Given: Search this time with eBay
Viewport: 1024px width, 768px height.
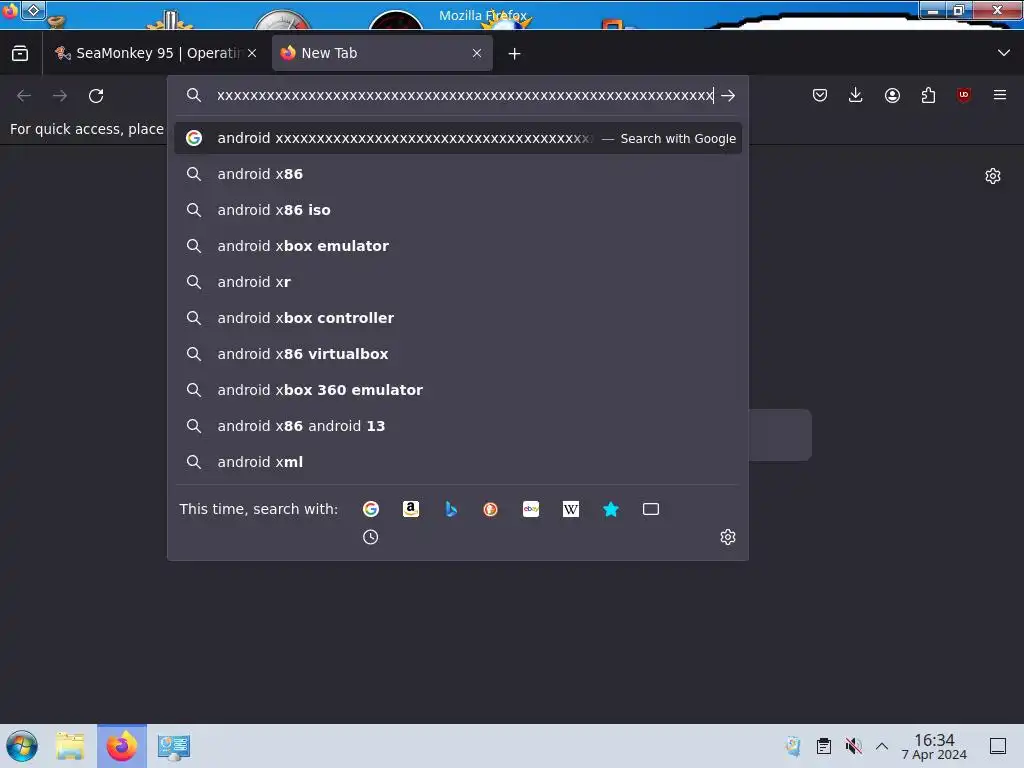Looking at the screenshot, I should (x=531, y=509).
